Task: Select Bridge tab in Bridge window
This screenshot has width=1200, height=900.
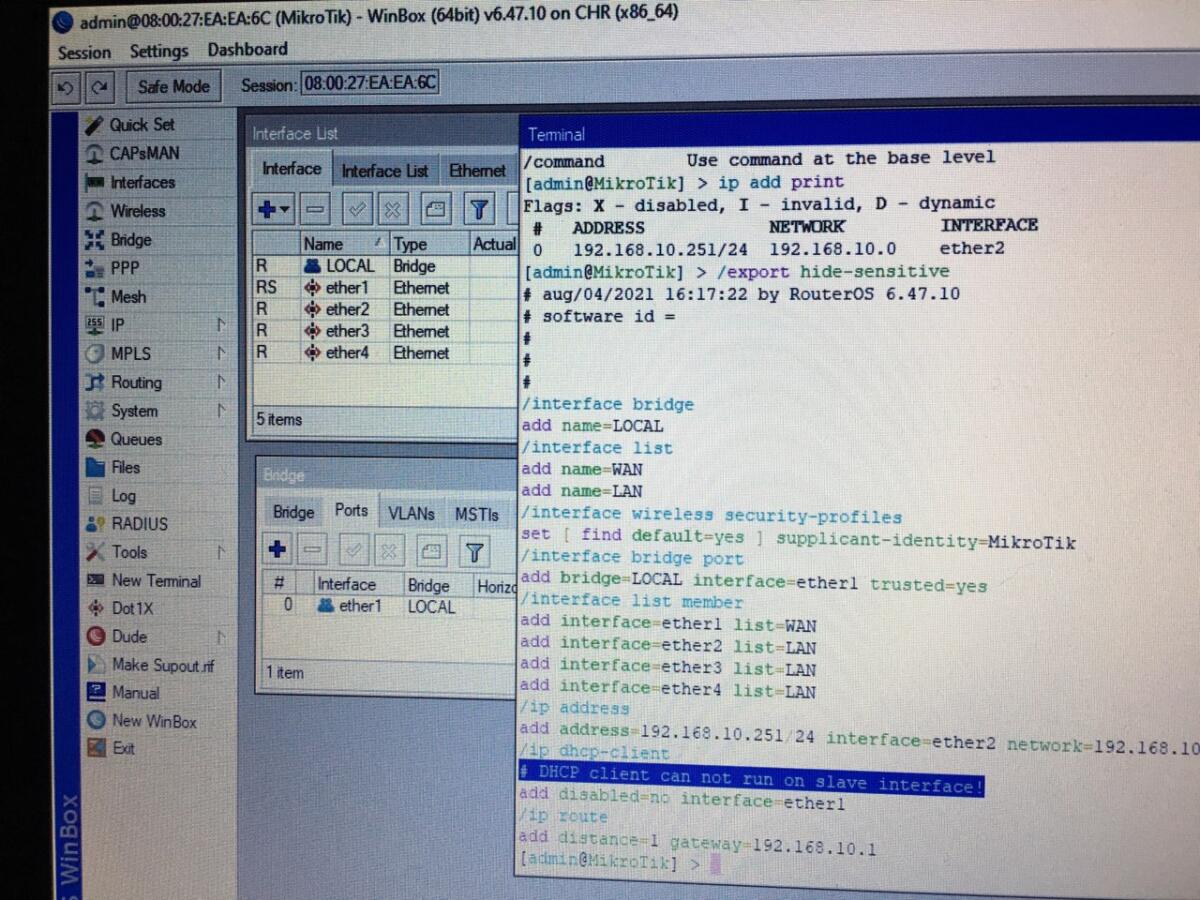Action: tap(294, 512)
